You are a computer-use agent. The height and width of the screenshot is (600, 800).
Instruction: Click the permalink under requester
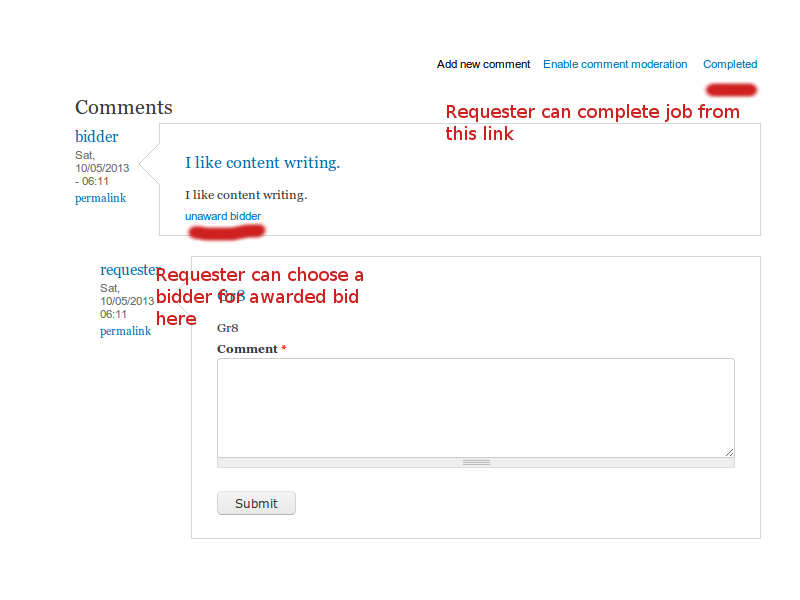point(125,331)
